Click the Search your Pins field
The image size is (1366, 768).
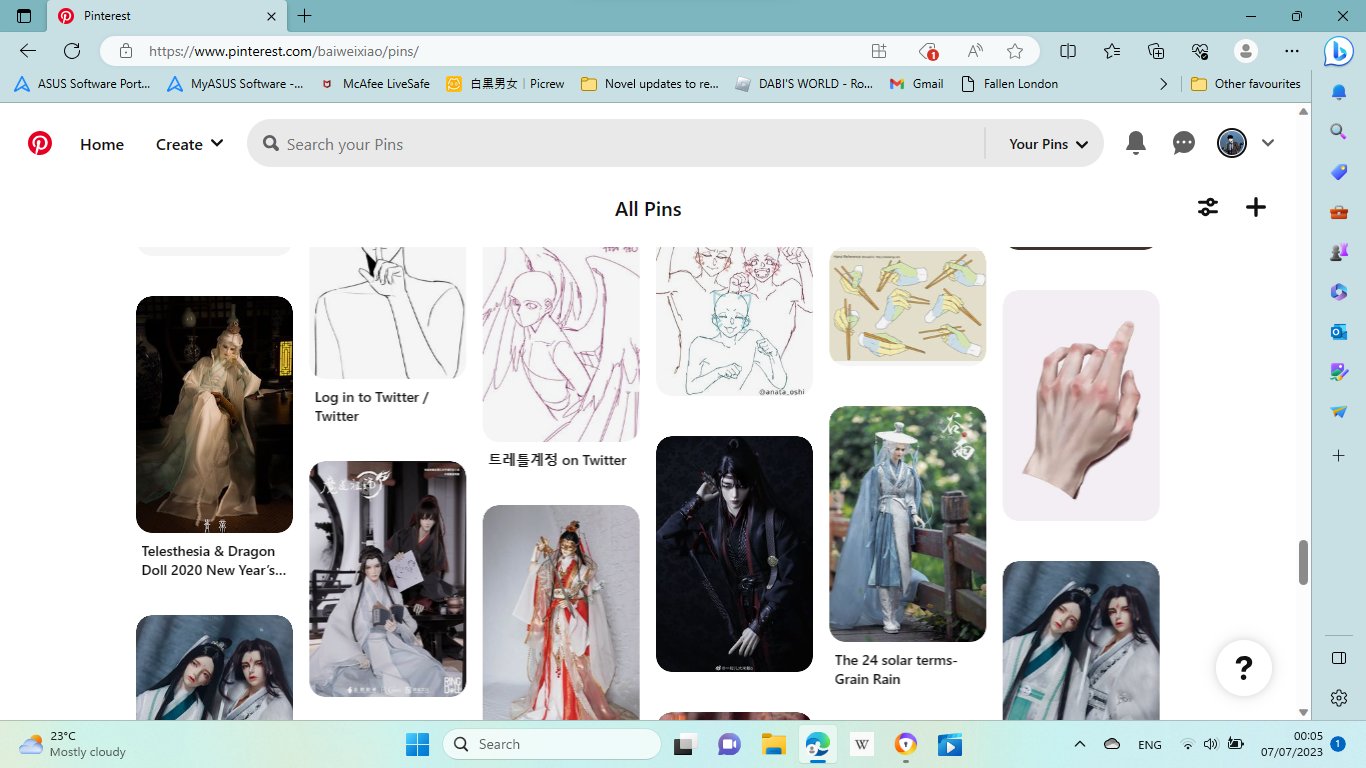tap(620, 144)
